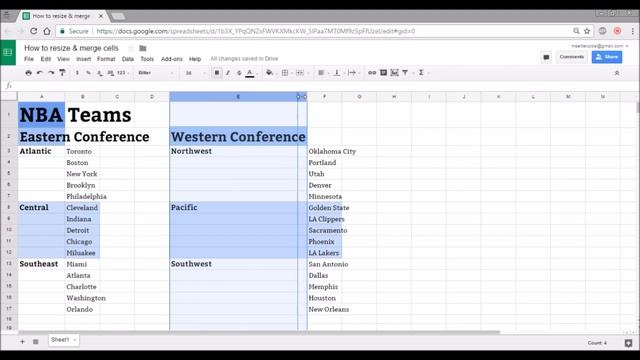Select column E header
The height and width of the screenshot is (360, 640).
[x=238, y=97]
